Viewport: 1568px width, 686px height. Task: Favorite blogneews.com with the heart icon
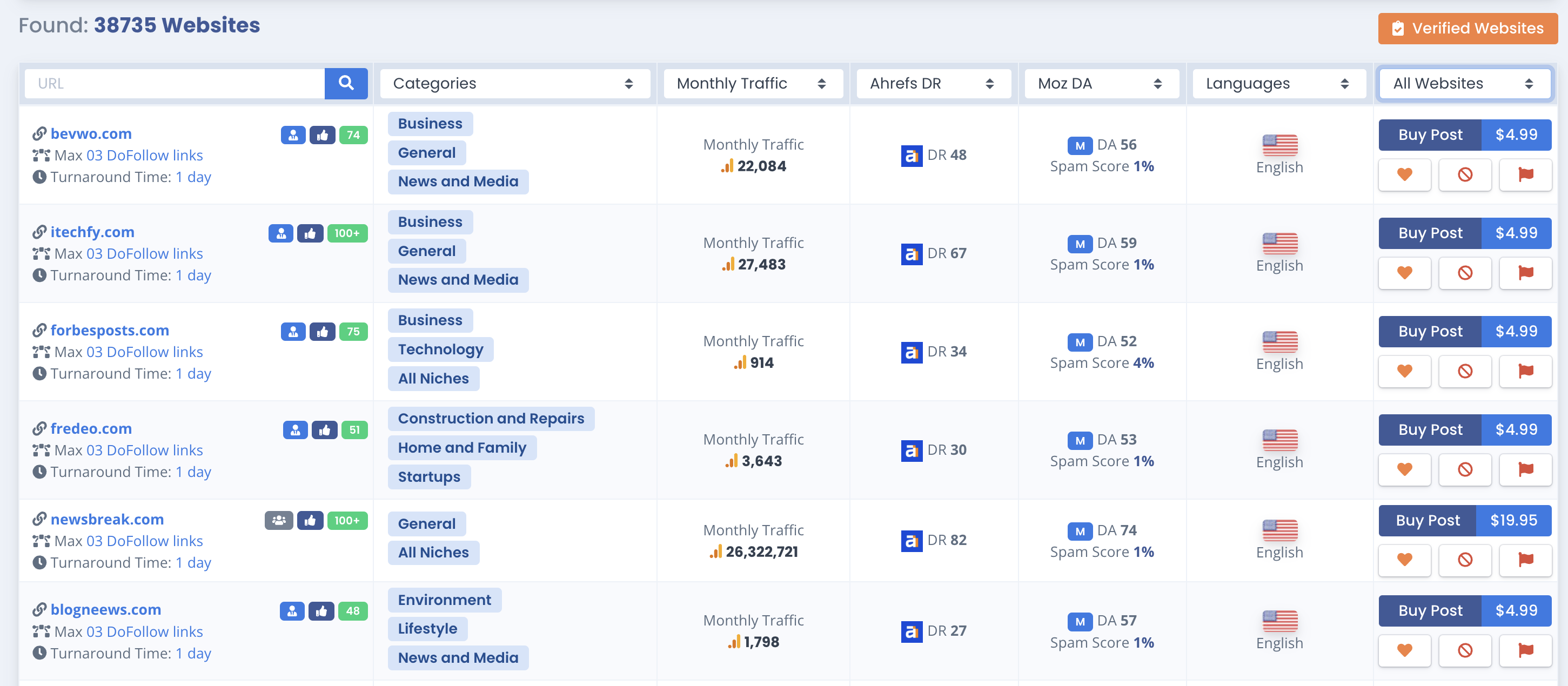tap(1404, 651)
